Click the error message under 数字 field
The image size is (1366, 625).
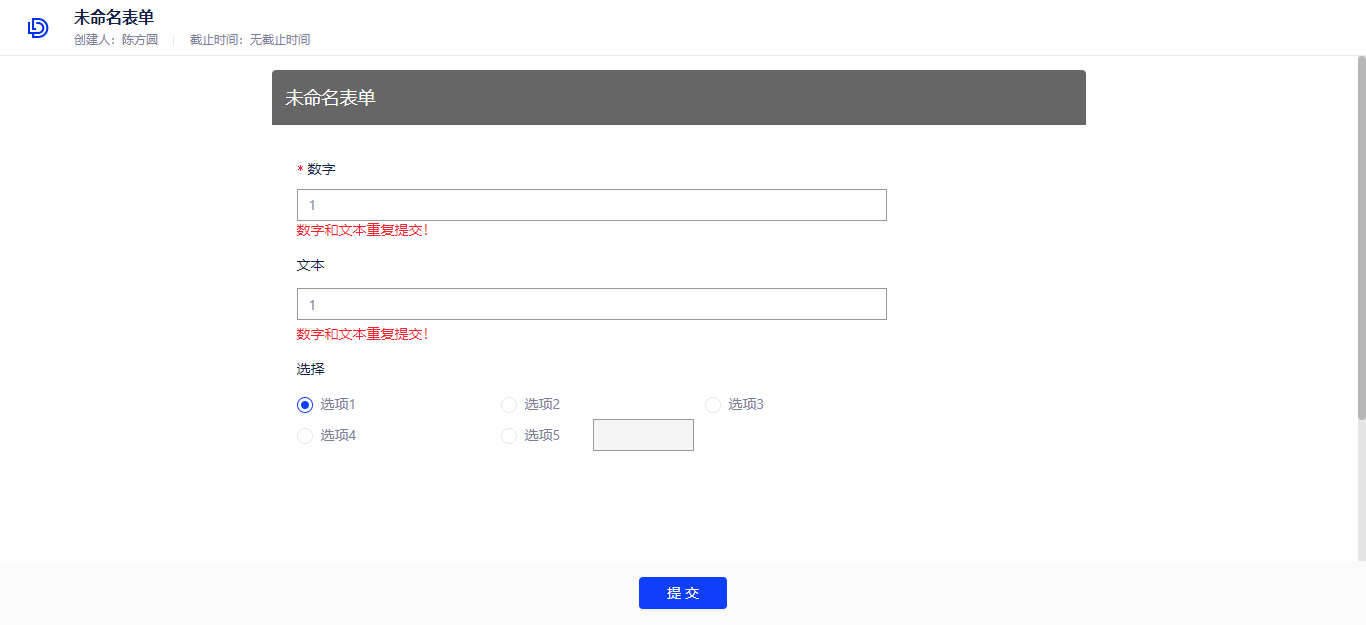click(364, 229)
